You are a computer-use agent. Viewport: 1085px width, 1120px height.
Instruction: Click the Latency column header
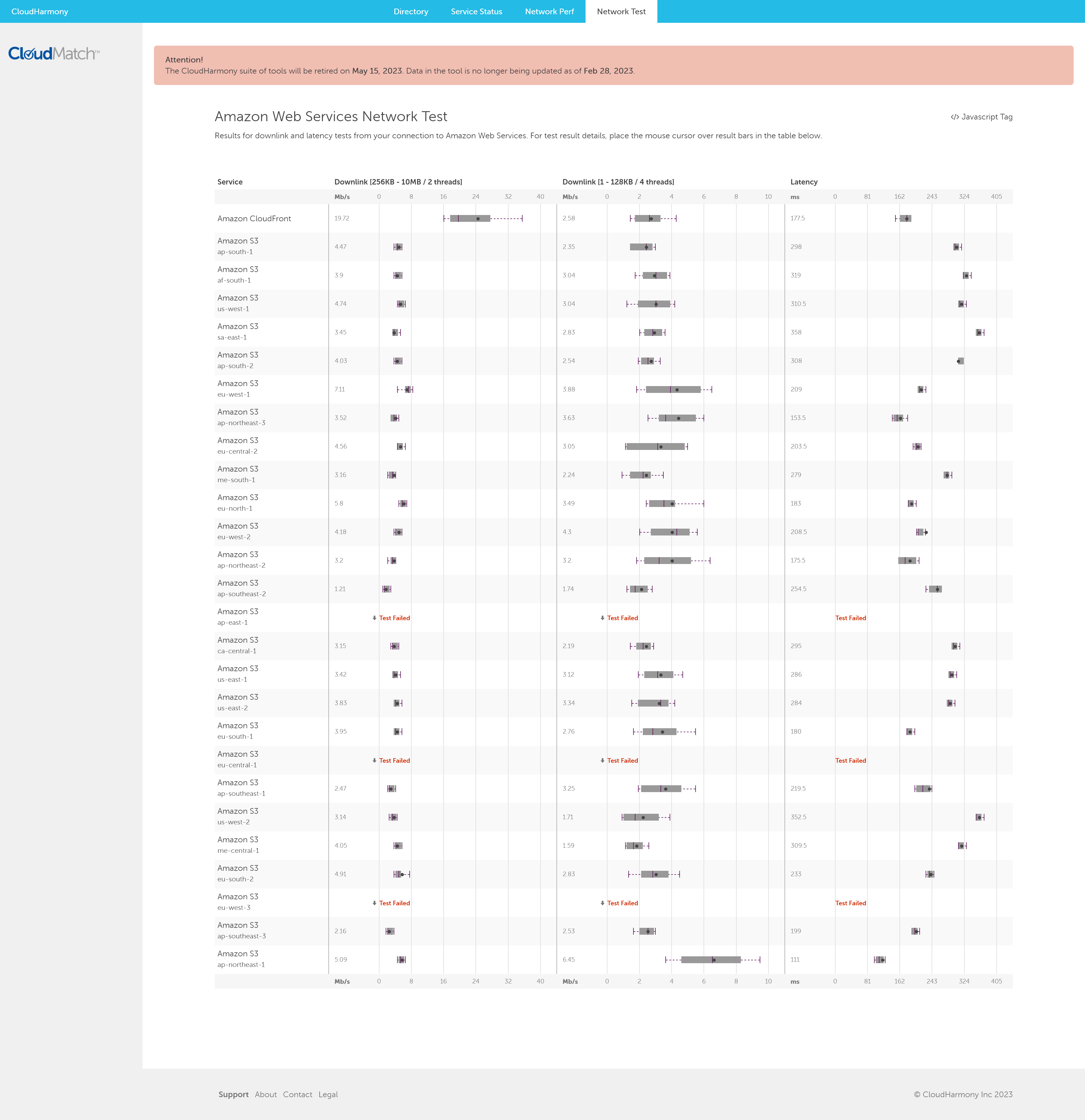pos(804,182)
